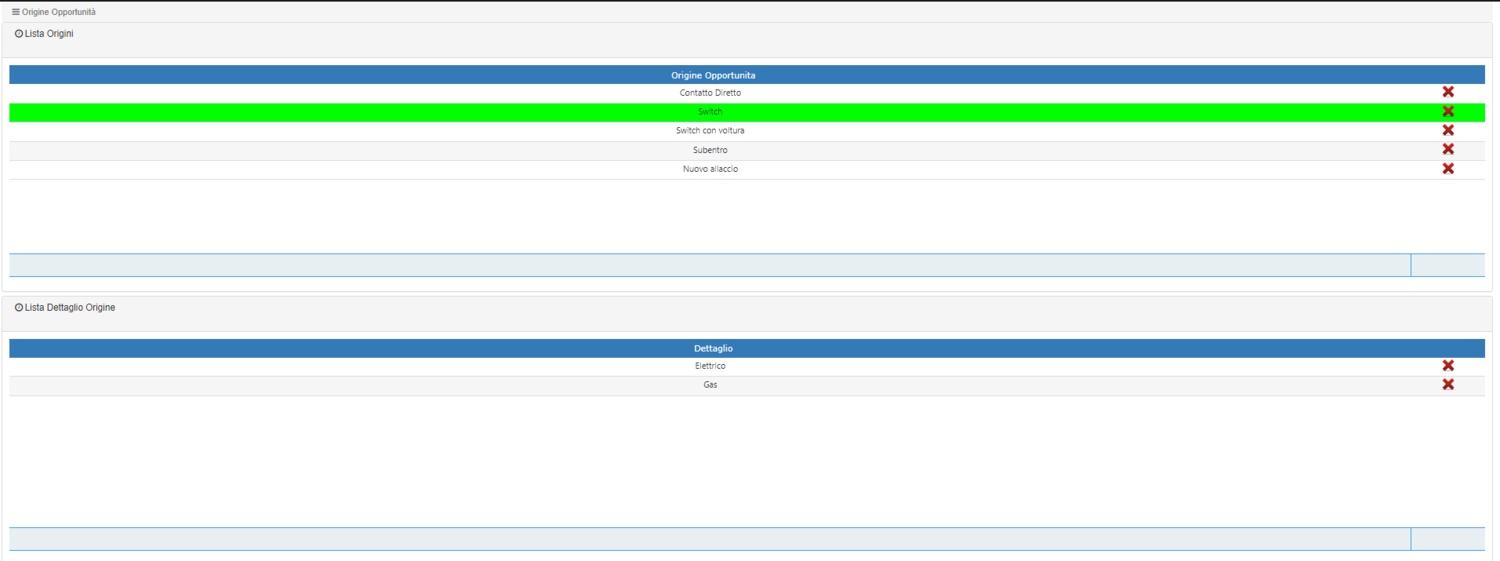Select the Nuovo allaccio row
This screenshot has height=561, width=1500.
click(747, 169)
